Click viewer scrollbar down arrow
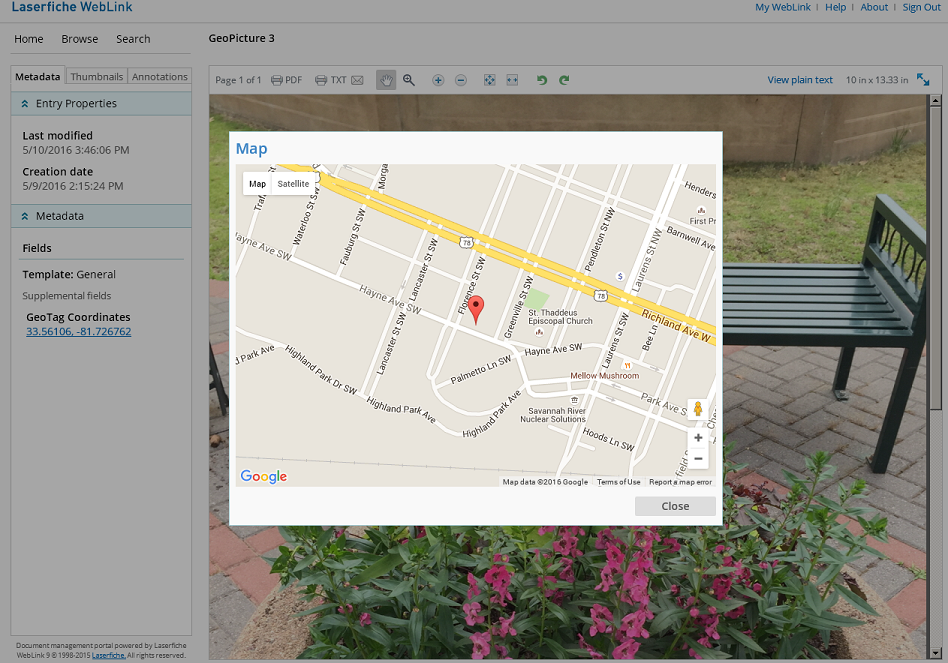This screenshot has height=663, width=948. 935,653
